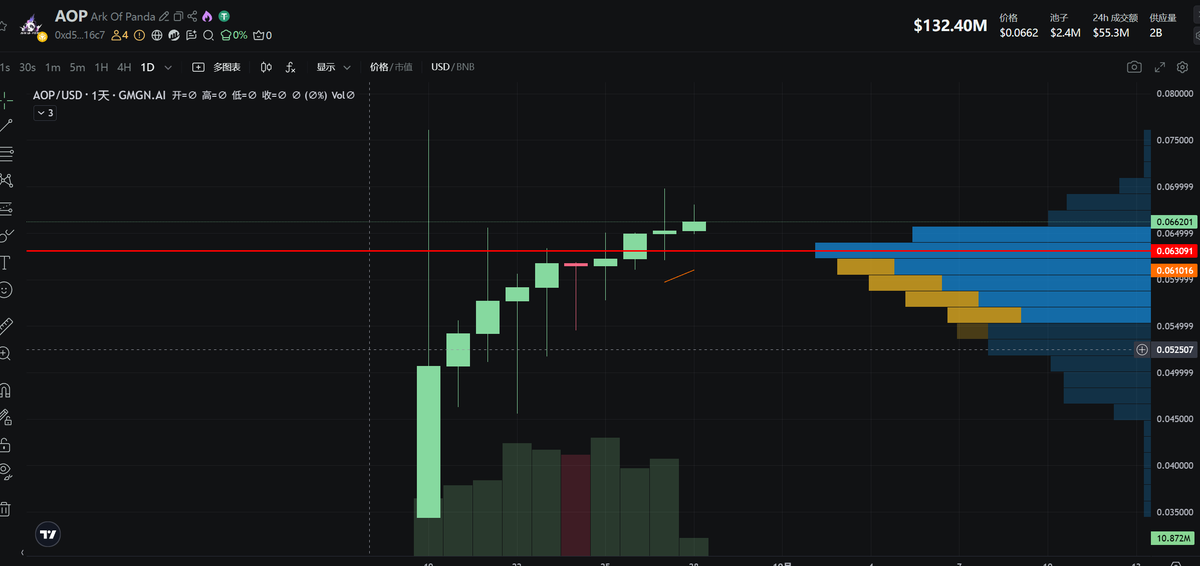Click the crown icon showing 0
This screenshot has height=566, width=1200.
tap(262, 35)
